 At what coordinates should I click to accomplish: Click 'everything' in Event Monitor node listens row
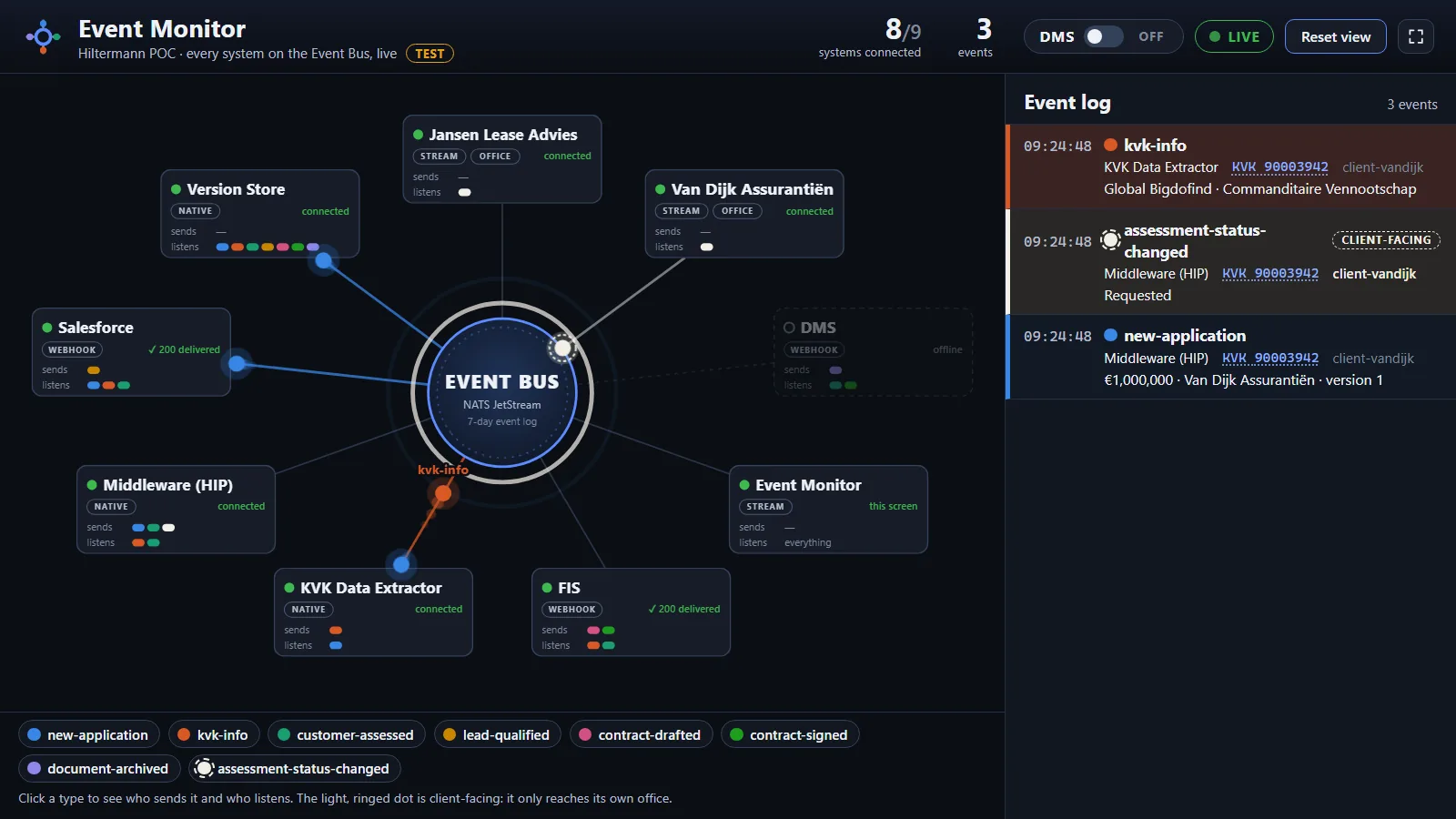click(x=808, y=543)
